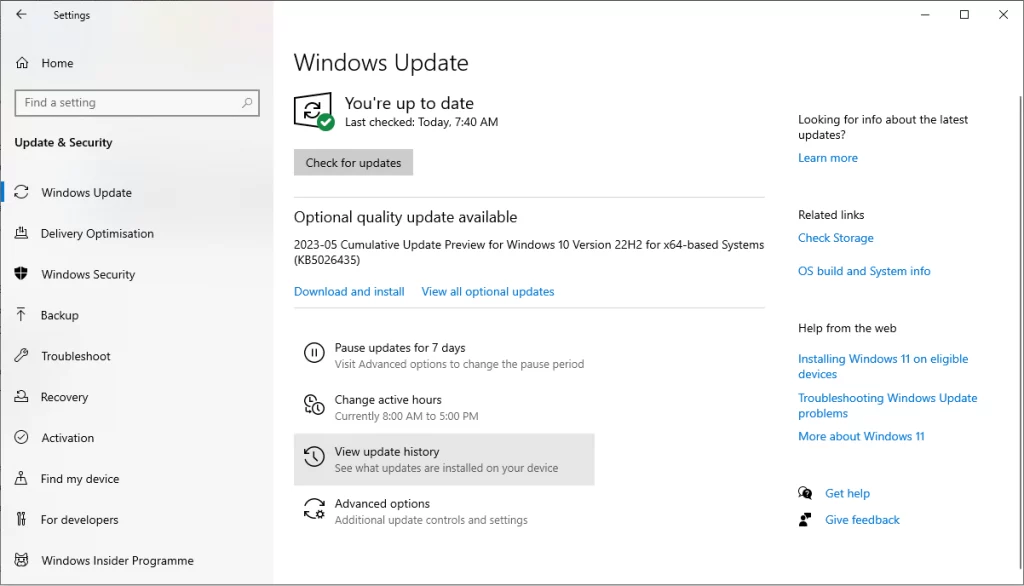Open the Home settings page
This screenshot has height=586, width=1024.
point(57,63)
